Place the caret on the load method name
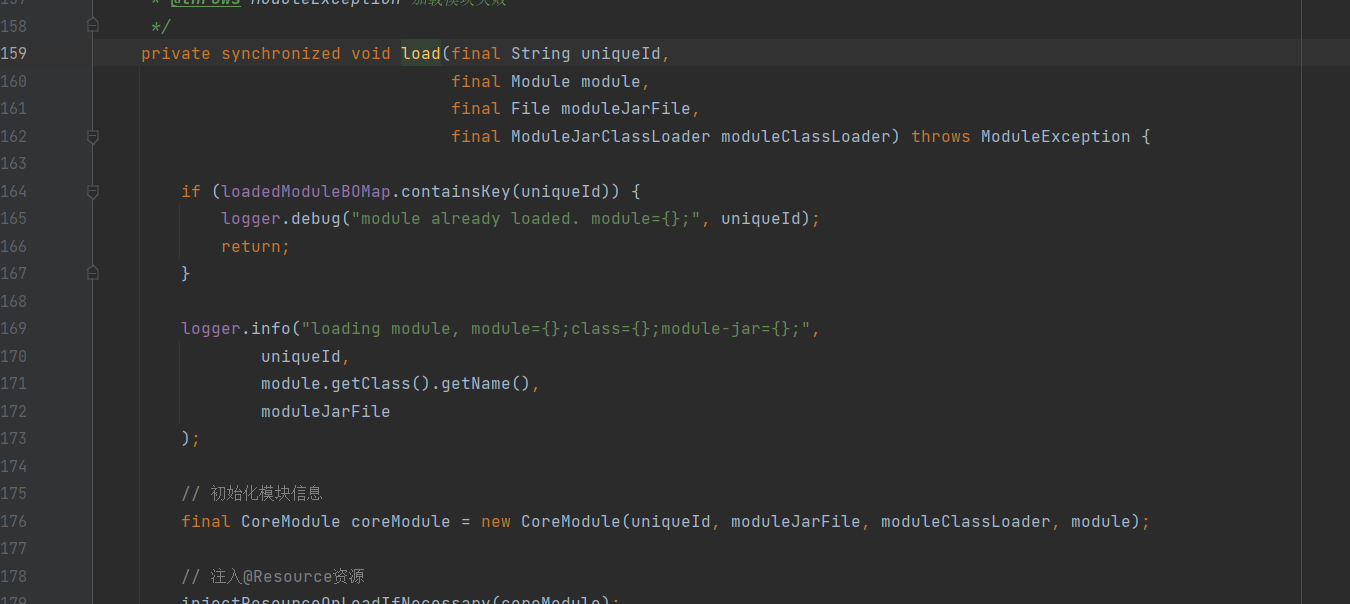Viewport: 1350px width, 604px height. [x=420, y=53]
